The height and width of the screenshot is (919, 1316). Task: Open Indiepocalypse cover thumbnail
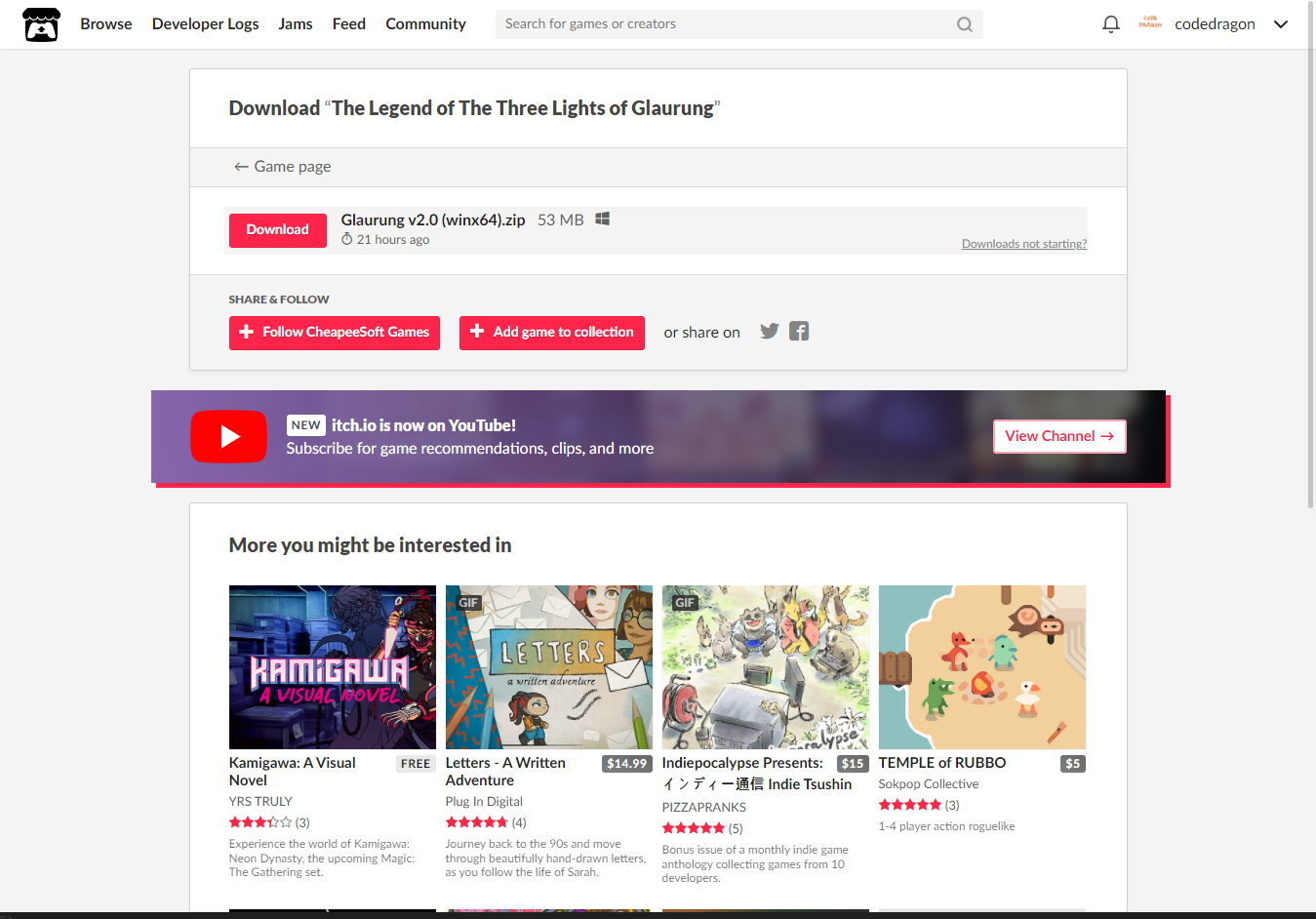[x=766, y=667]
